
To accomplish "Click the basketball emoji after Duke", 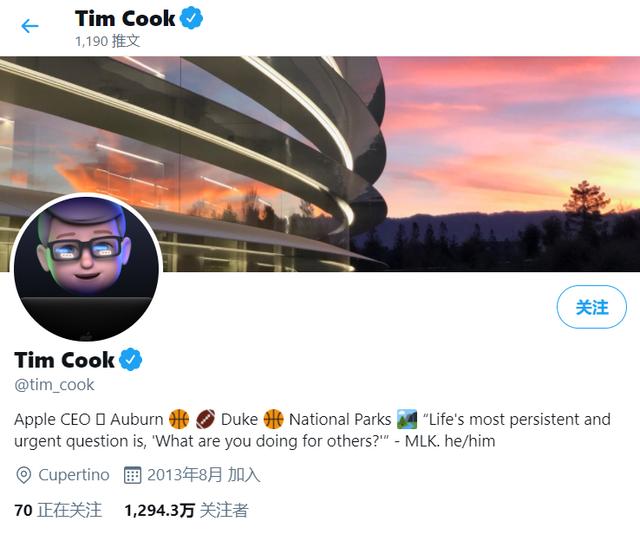I will click(274, 419).
